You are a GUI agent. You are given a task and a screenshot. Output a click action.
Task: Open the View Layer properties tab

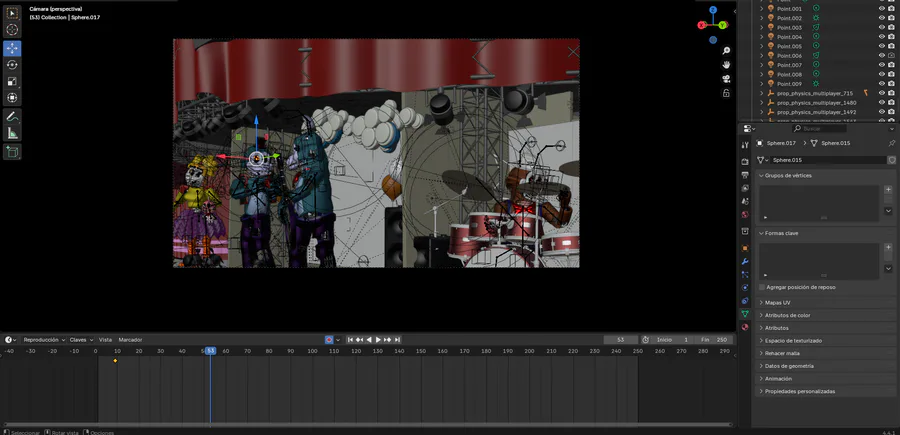(745, 188)
